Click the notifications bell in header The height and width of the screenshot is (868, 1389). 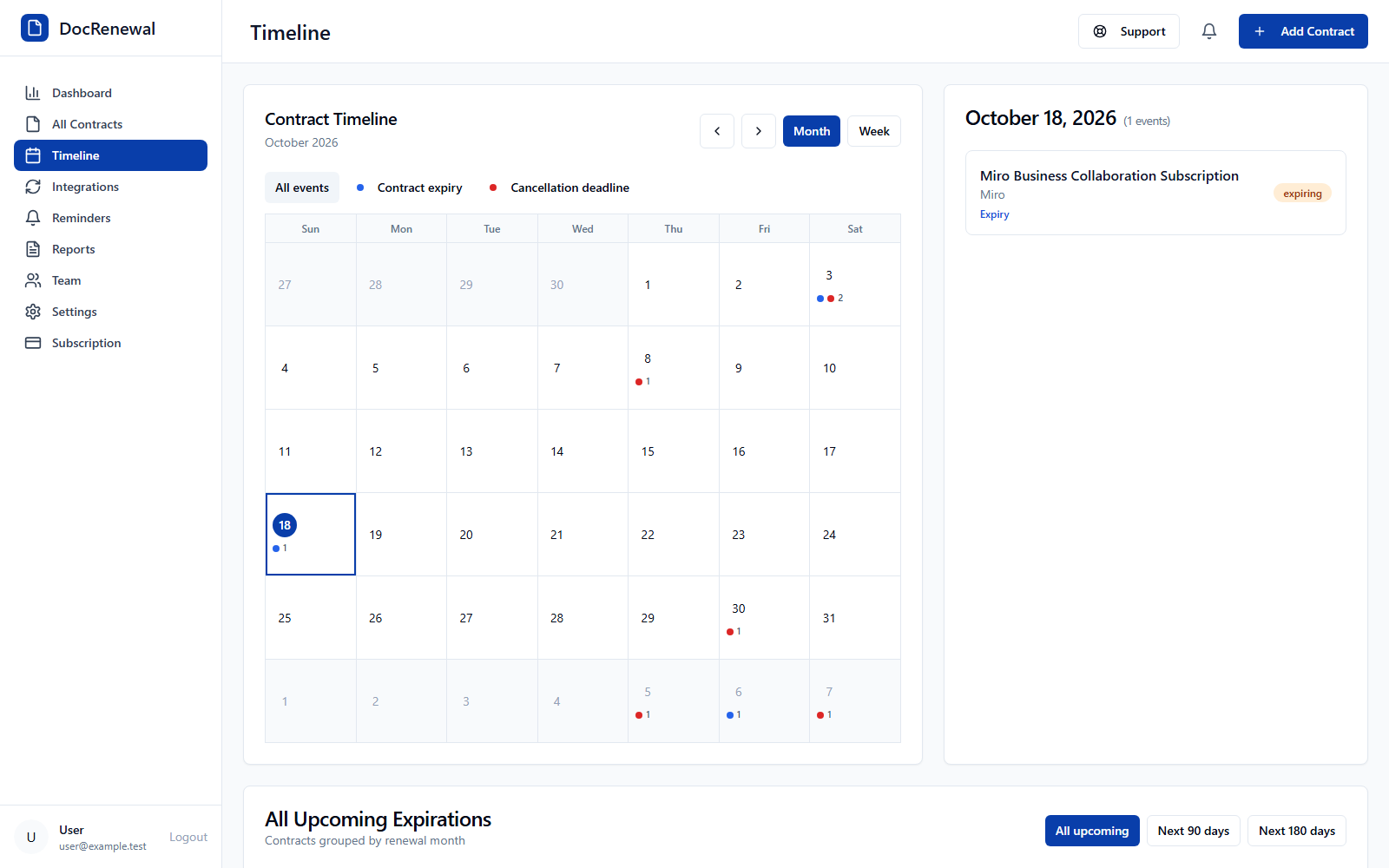[1209, 31]
